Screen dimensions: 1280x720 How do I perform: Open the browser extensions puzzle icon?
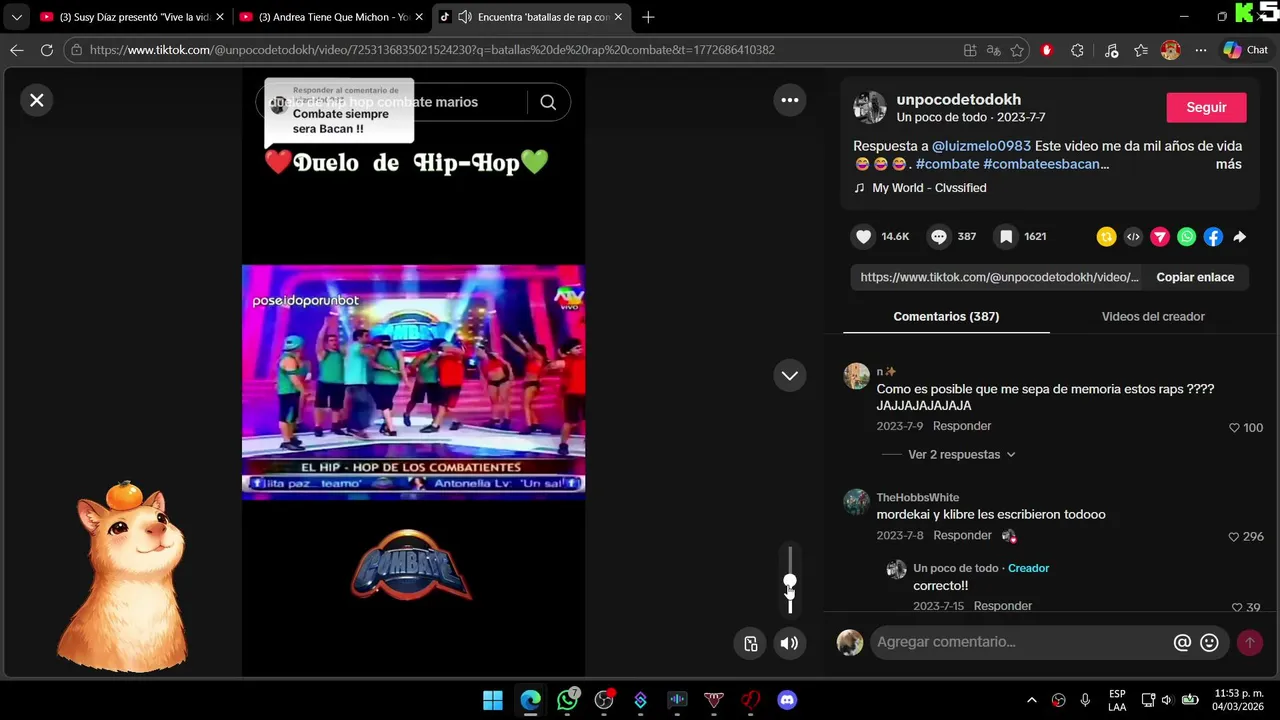coord(1077,50)
